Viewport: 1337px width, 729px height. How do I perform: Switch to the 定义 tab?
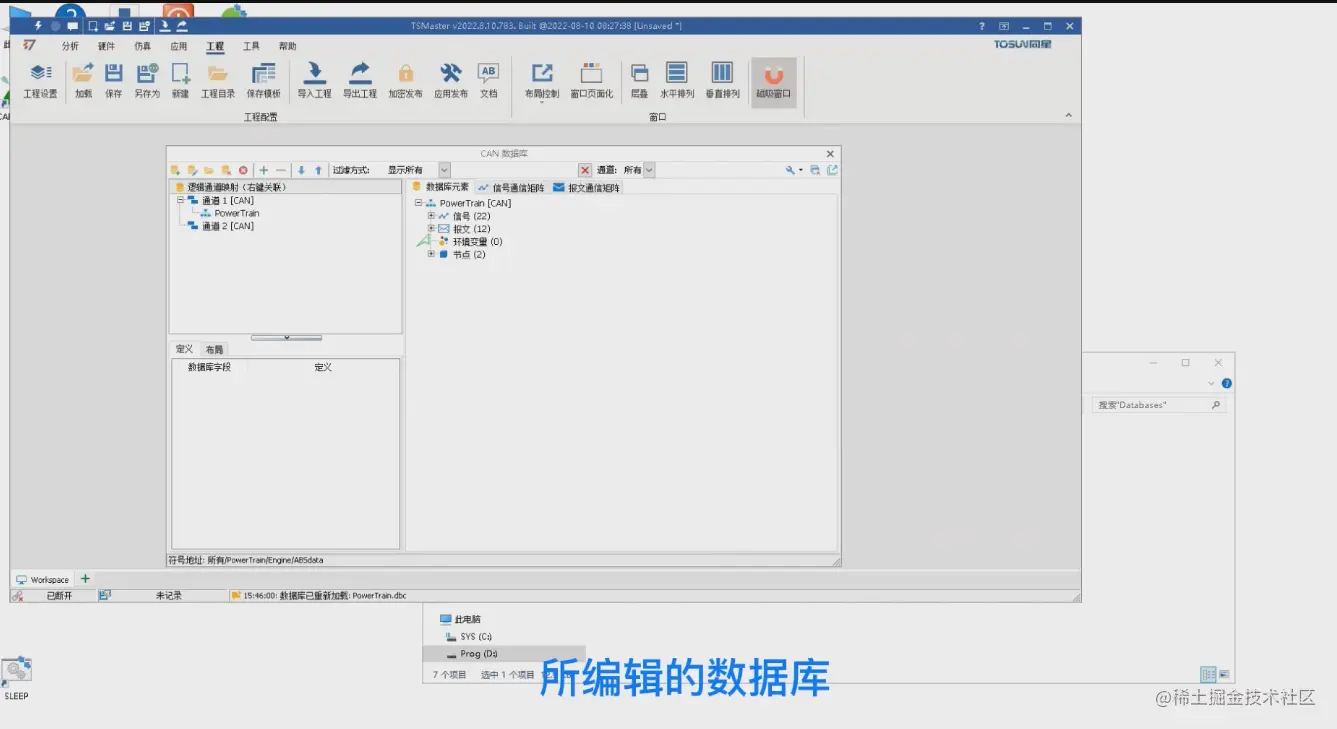point(184,349)
